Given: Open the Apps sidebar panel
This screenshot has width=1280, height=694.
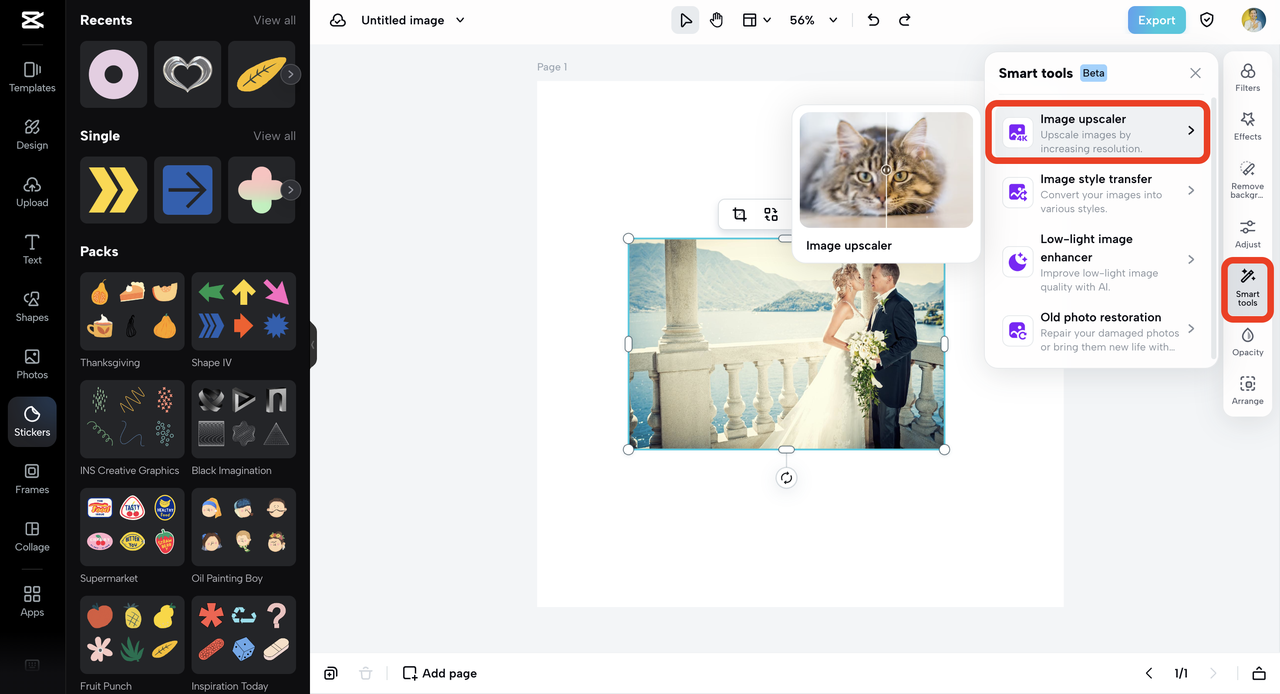Looking at the screenshot, I should pyautogui.click(x=32, y=601).
